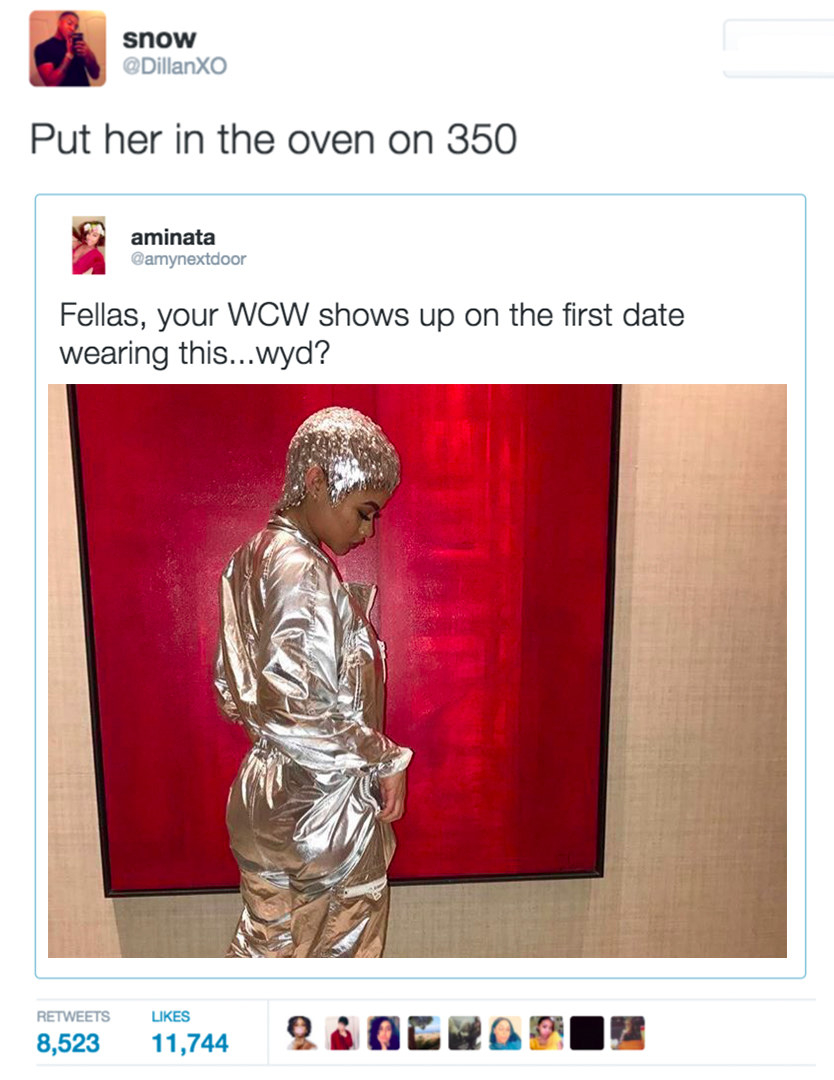The height and width of the screenshot is (1080, 834).
Task: Open liker avatar in yellow top
Action: 545,1032
